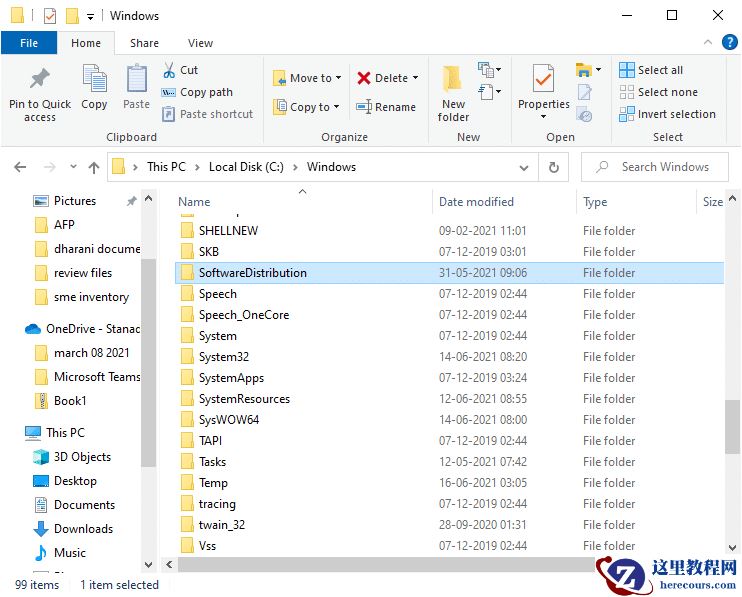This screenshot has height=597, width=742.
Task: Open the New item icon menu
Action: pos(489,70)
